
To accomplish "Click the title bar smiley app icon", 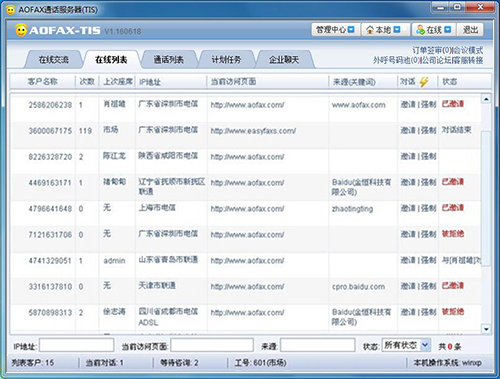I will [x=11, y=10].
